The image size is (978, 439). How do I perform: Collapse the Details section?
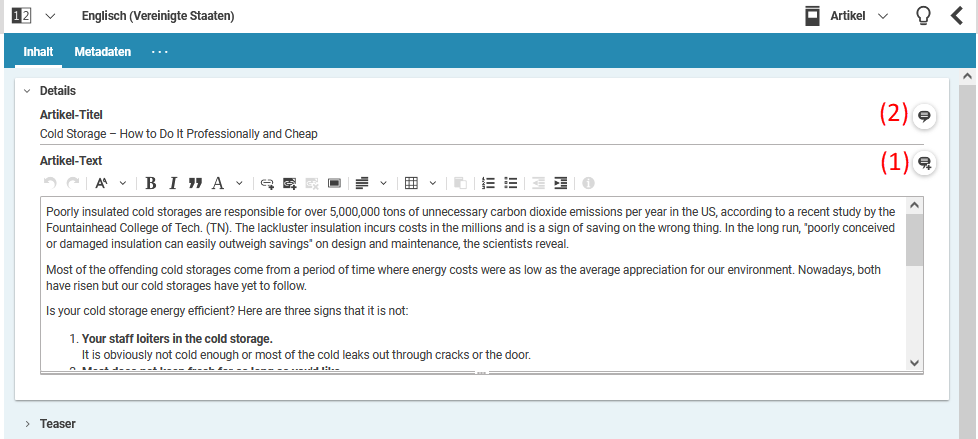[x=27, y=91]
